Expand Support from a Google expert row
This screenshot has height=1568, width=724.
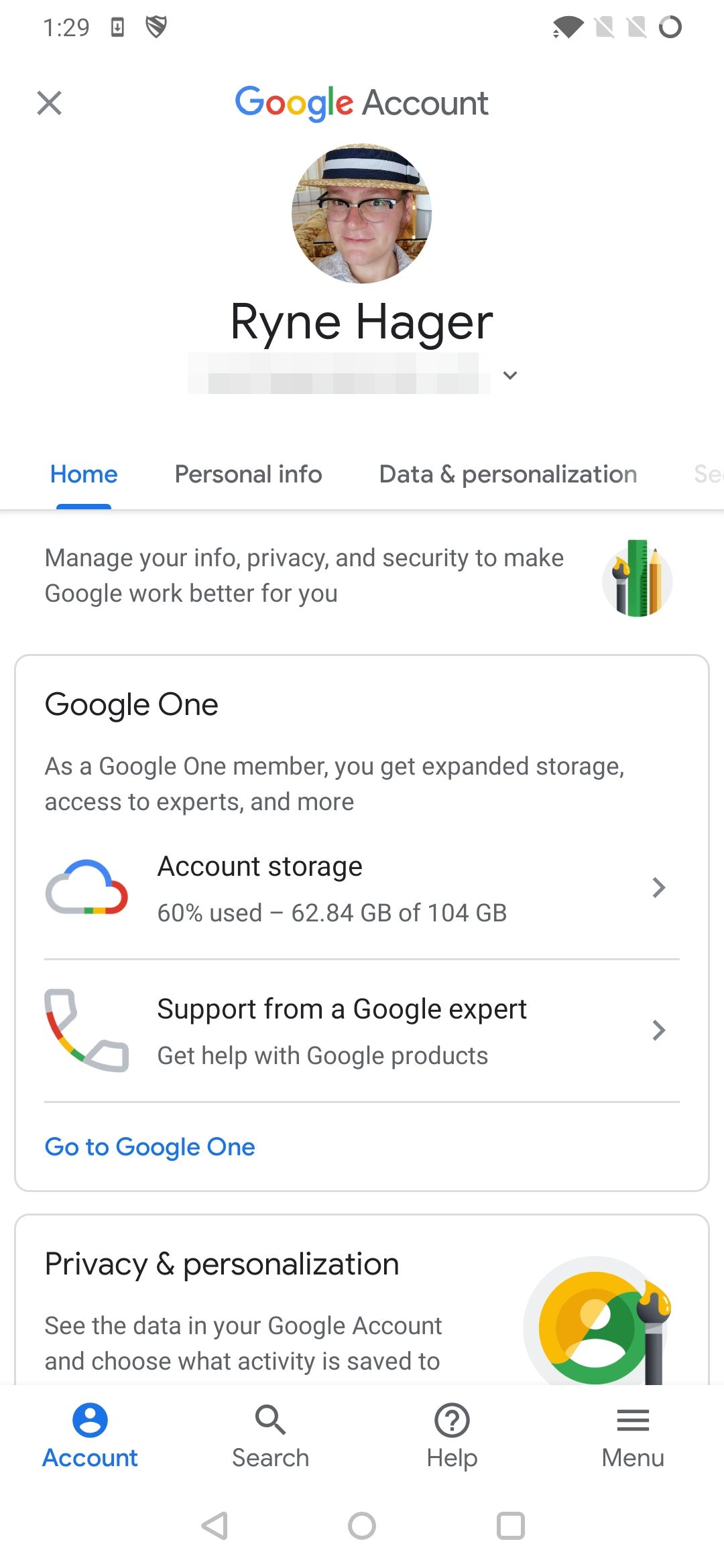pos(660,1030)
